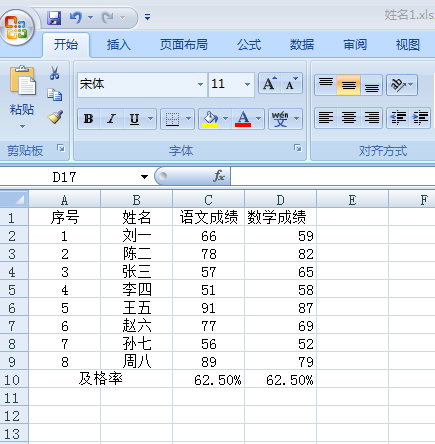Image resolution: width=435 pixels, height=444 pixels.
Task: Toggle bold formatting
Action: (89, 119)
